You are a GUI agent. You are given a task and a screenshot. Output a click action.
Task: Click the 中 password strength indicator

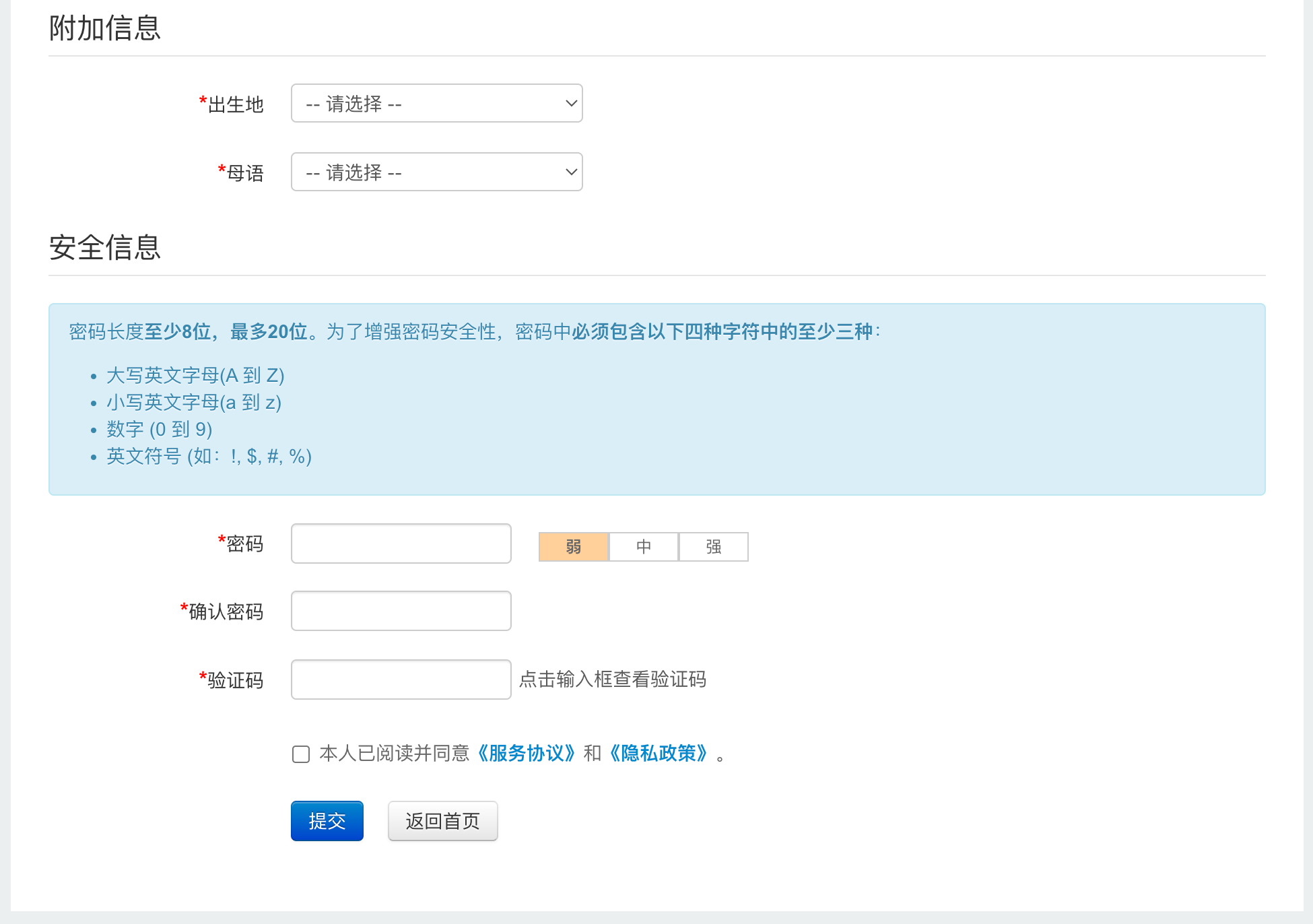click(x=644, y=546)
